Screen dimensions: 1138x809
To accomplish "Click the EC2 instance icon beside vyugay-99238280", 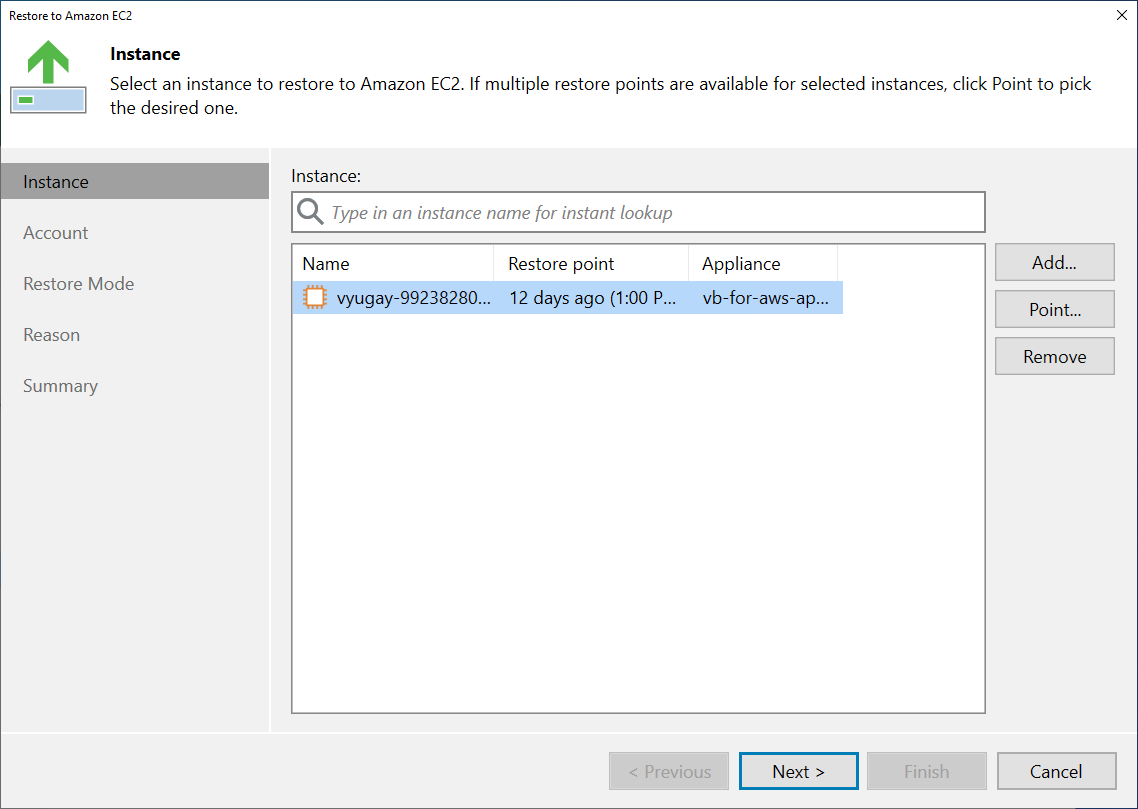I will pos(315,297).
